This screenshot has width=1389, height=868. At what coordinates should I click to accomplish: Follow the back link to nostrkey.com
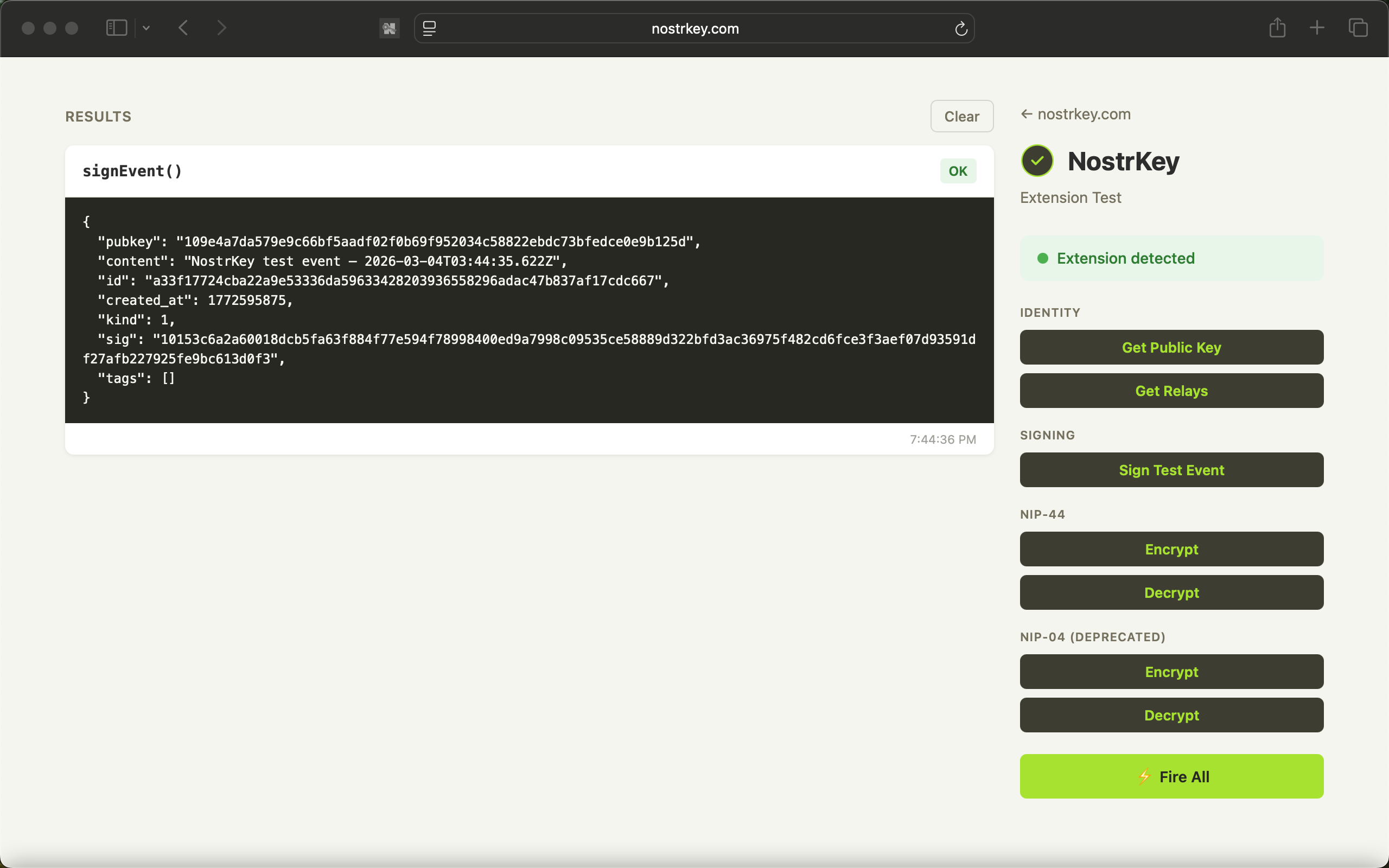1075,114
